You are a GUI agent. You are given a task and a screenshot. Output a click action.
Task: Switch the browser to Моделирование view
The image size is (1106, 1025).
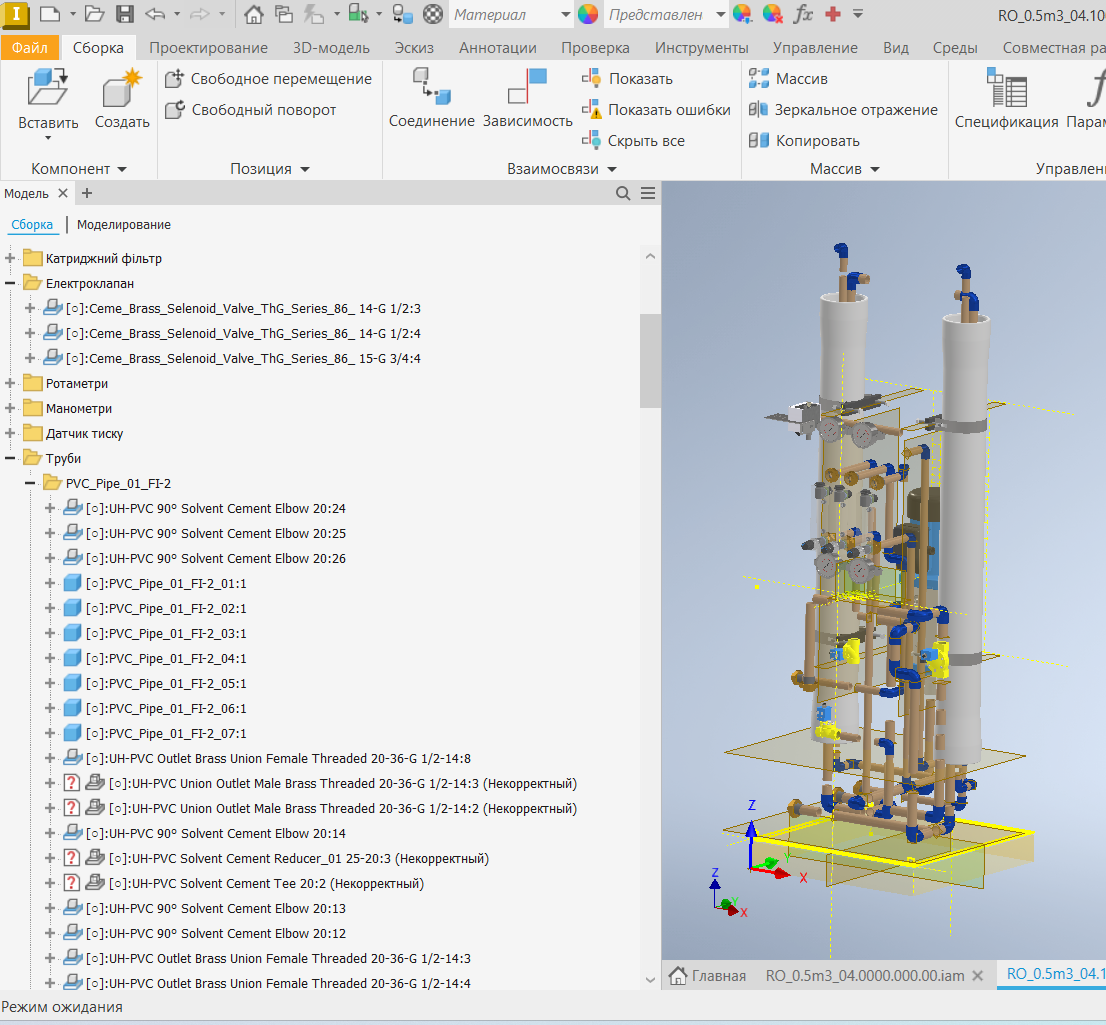124,225
